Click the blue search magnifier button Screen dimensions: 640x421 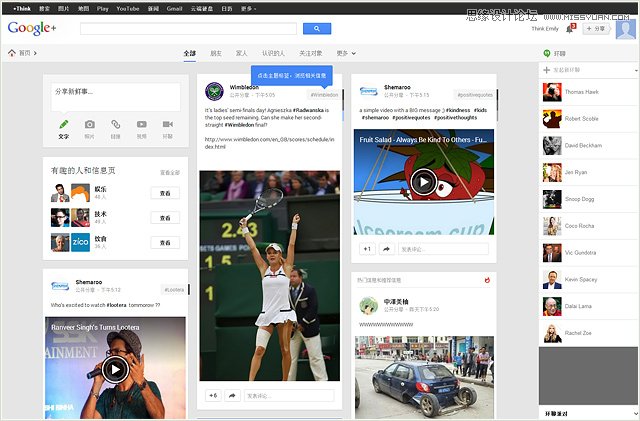(x=317, y=29)
